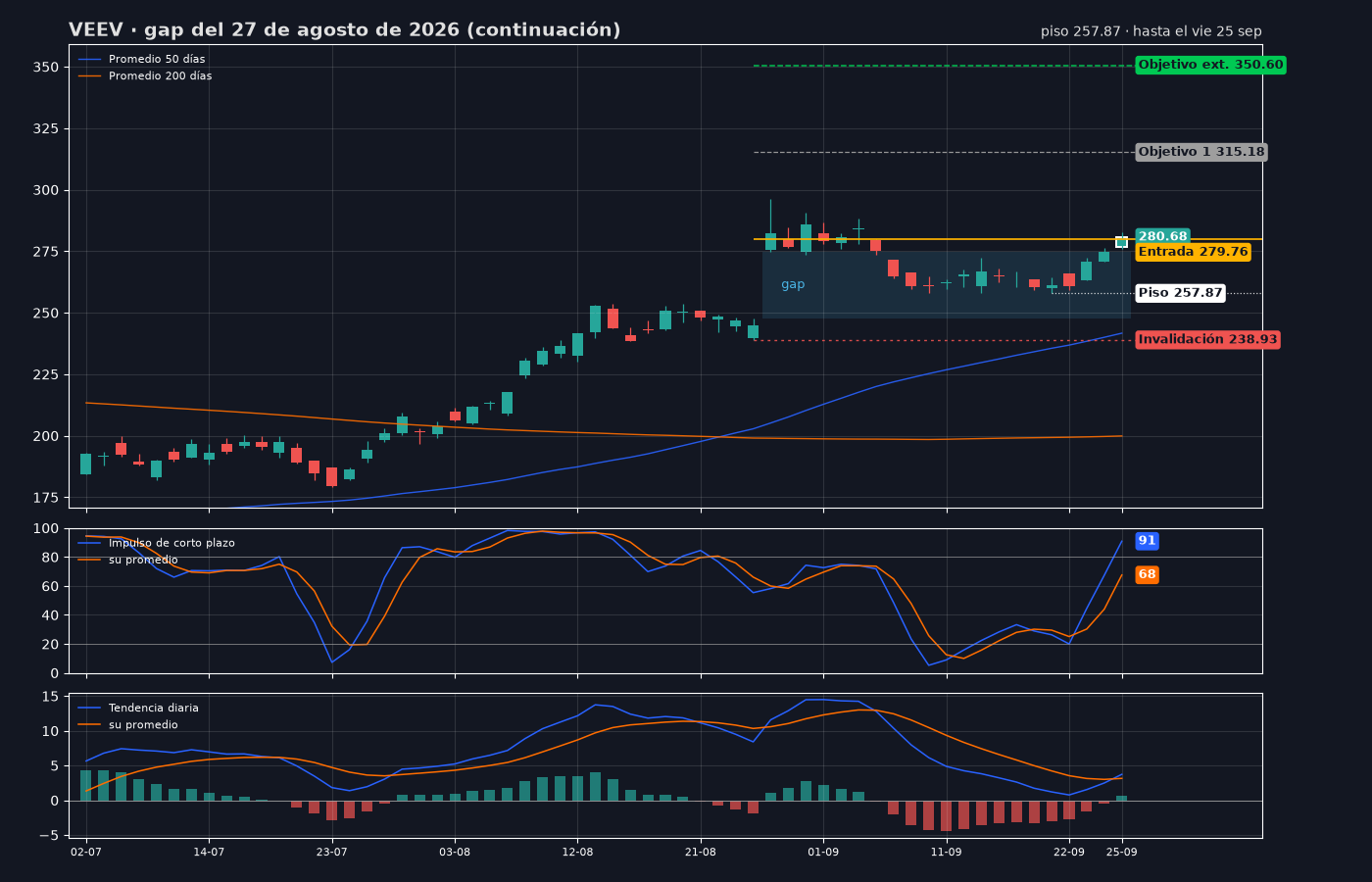Click the x-axis date label 12-08
The width and height of the screenshot is (1372, 882).
point(577,853)
